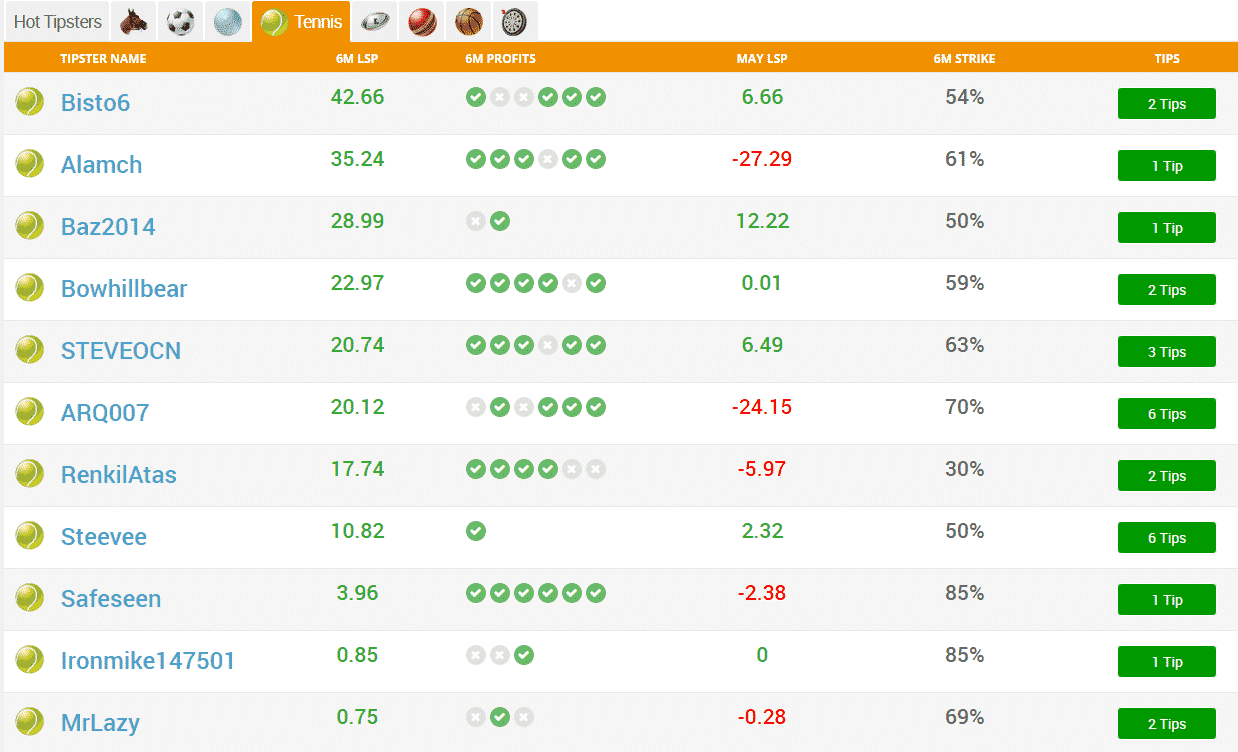Screen dimensions: 1238x752
Task: Switch to the football tab
Action: click(180, 21)
